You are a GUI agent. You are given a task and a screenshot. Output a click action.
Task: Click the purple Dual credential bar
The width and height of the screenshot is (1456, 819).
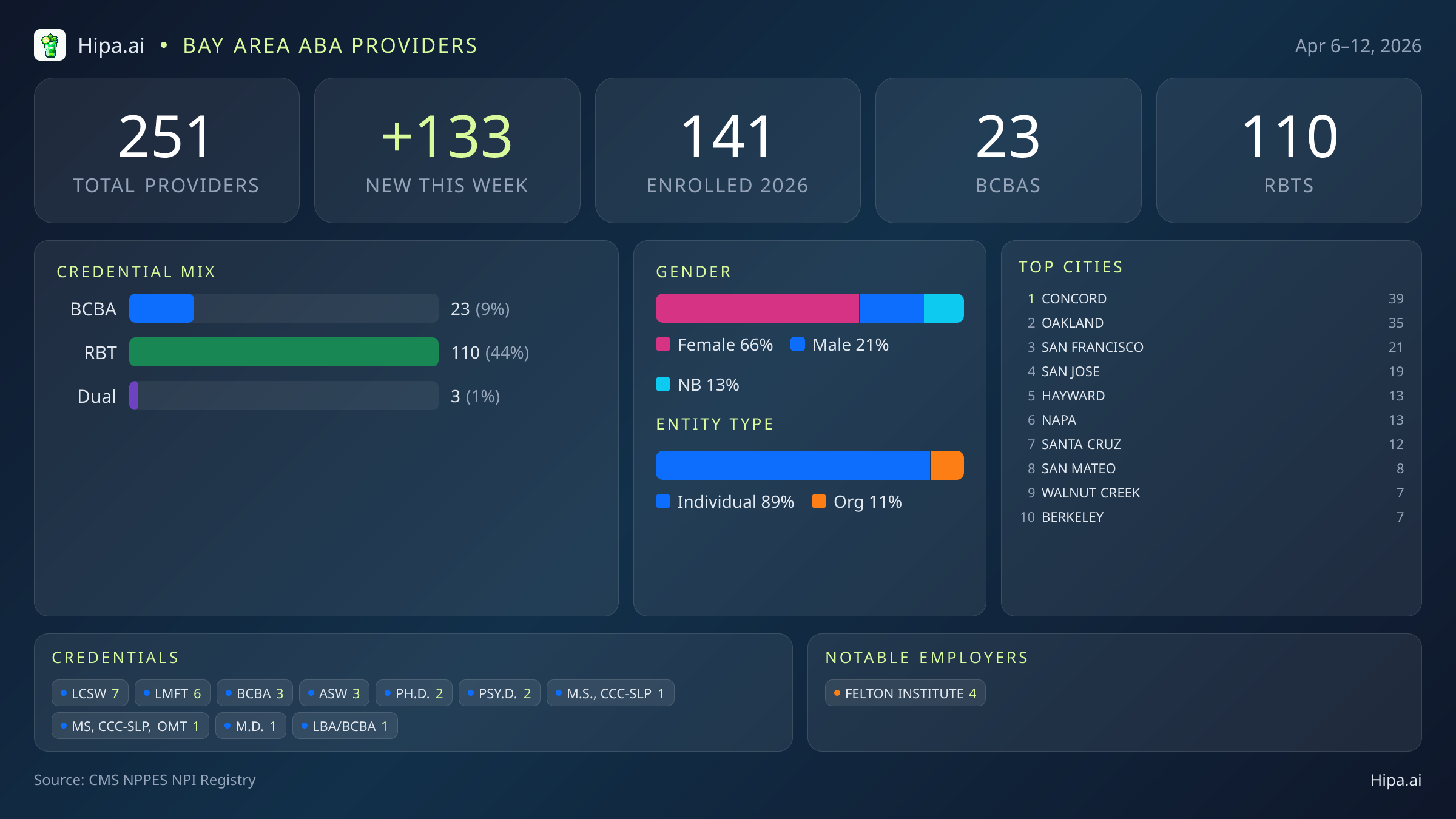(x=134, y=396)
